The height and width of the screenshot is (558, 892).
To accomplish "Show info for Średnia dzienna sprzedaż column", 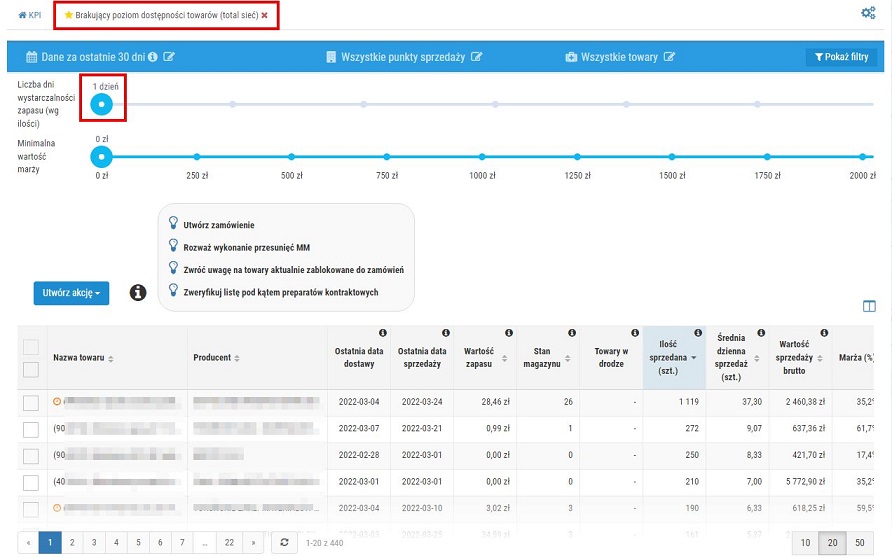I will coord(761,333).
